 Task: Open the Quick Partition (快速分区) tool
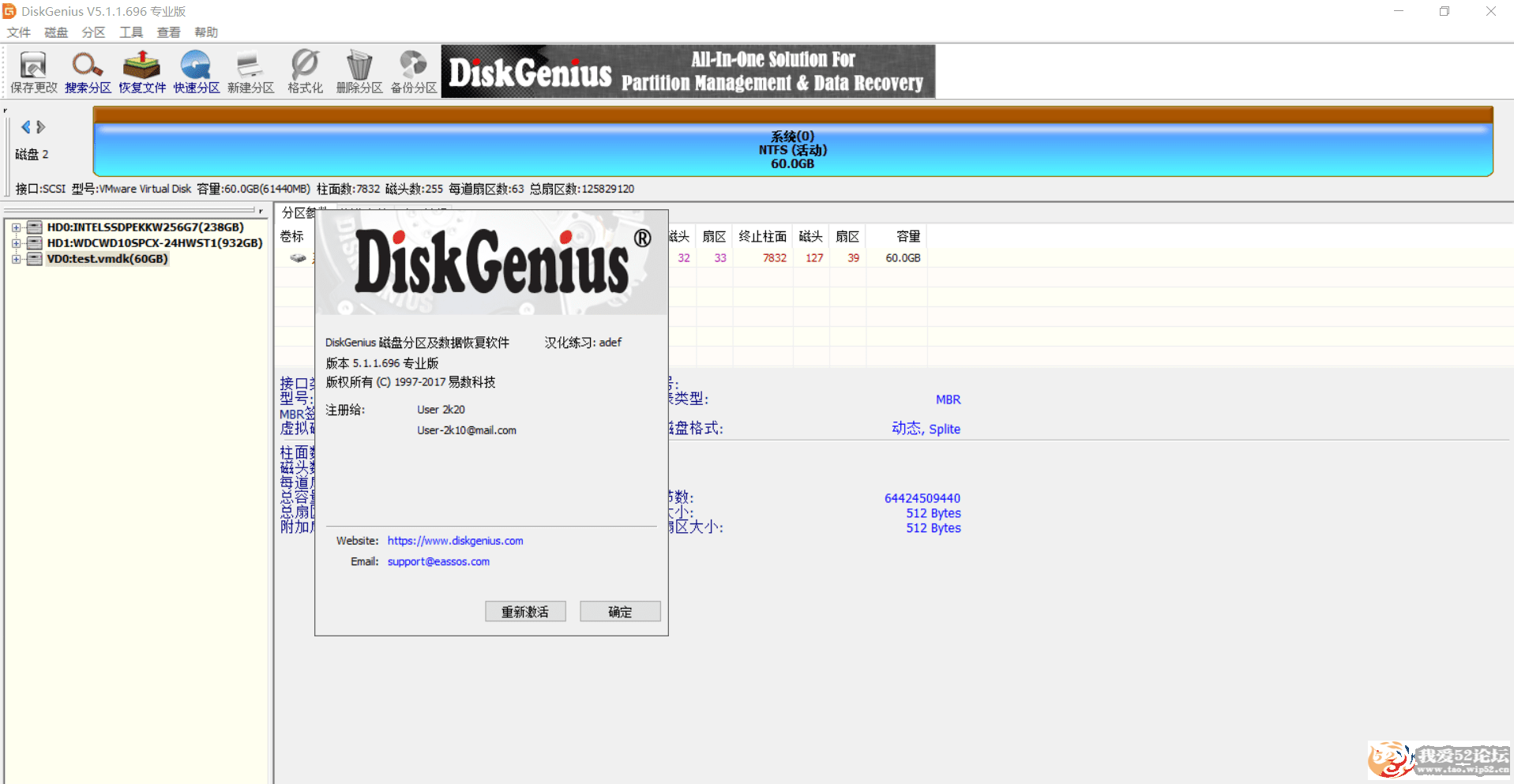(x=197, y=72)
